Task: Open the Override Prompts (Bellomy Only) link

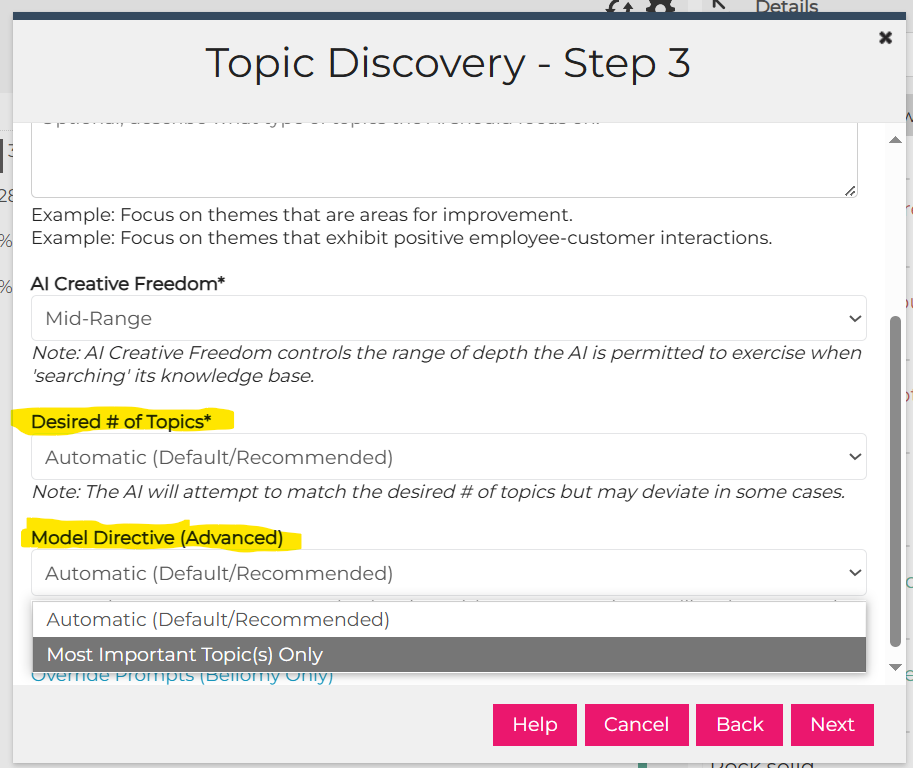Action: tap(182, 677)
